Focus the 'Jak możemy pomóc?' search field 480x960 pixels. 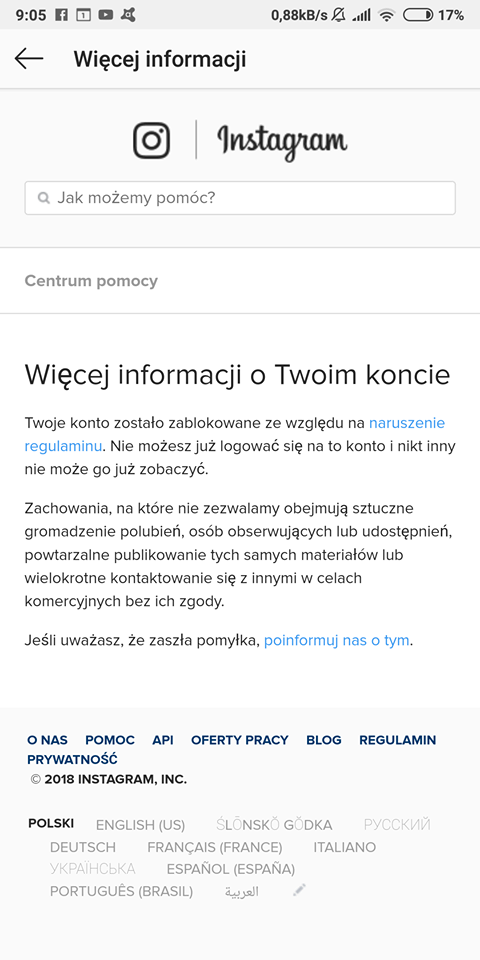(240, 198)
